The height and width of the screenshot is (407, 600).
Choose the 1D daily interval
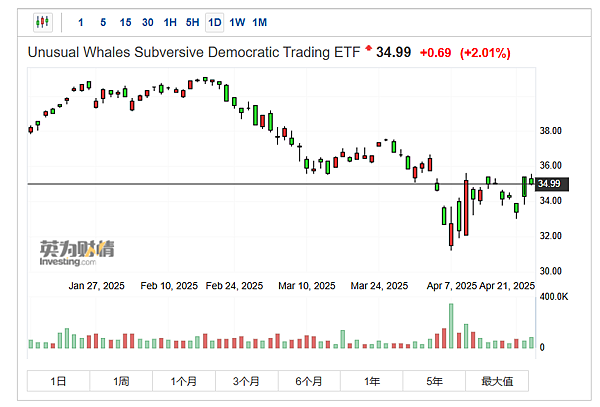tap(215, 23)
